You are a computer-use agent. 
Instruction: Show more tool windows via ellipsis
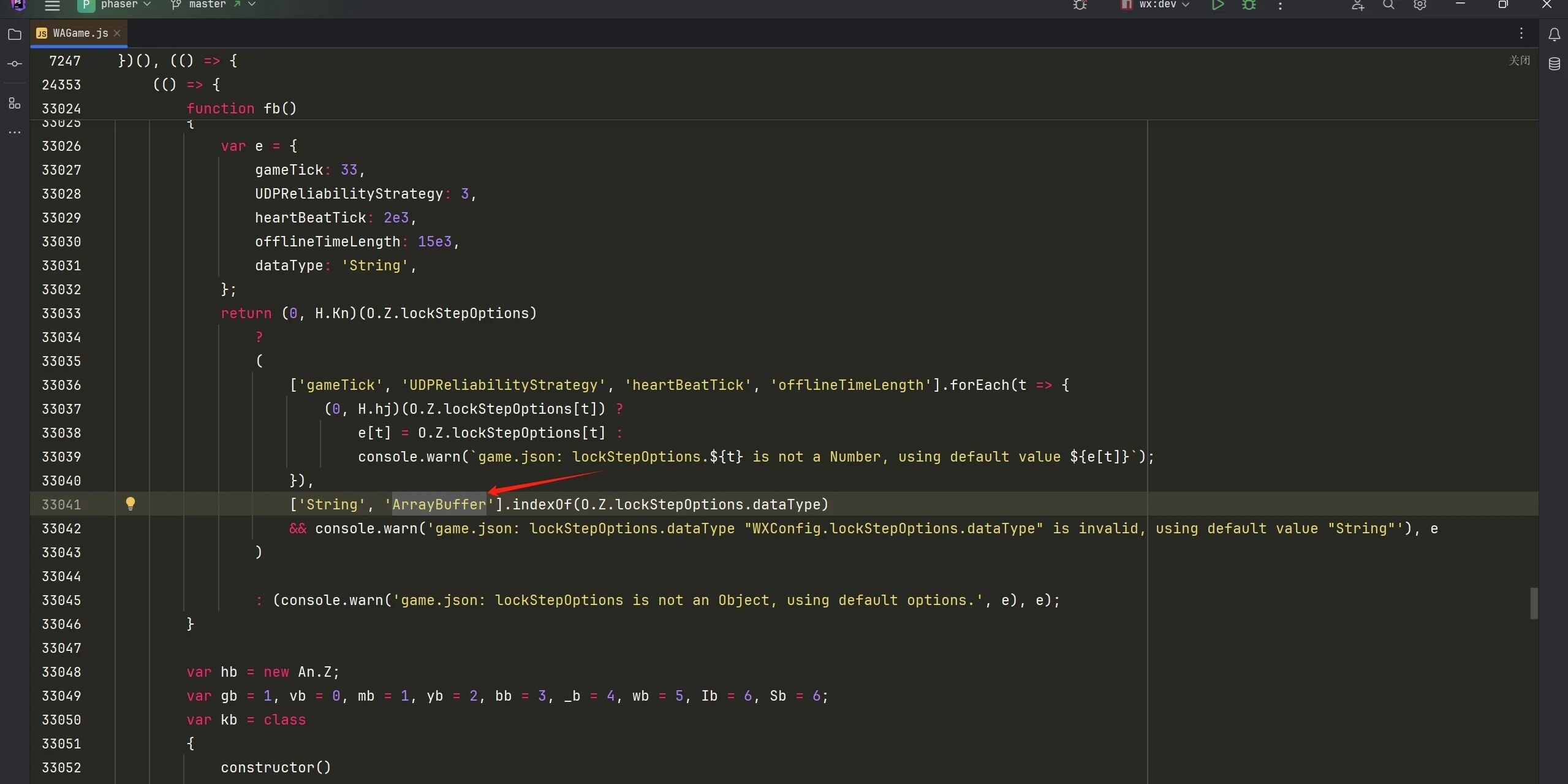click(x=15, y=132)
